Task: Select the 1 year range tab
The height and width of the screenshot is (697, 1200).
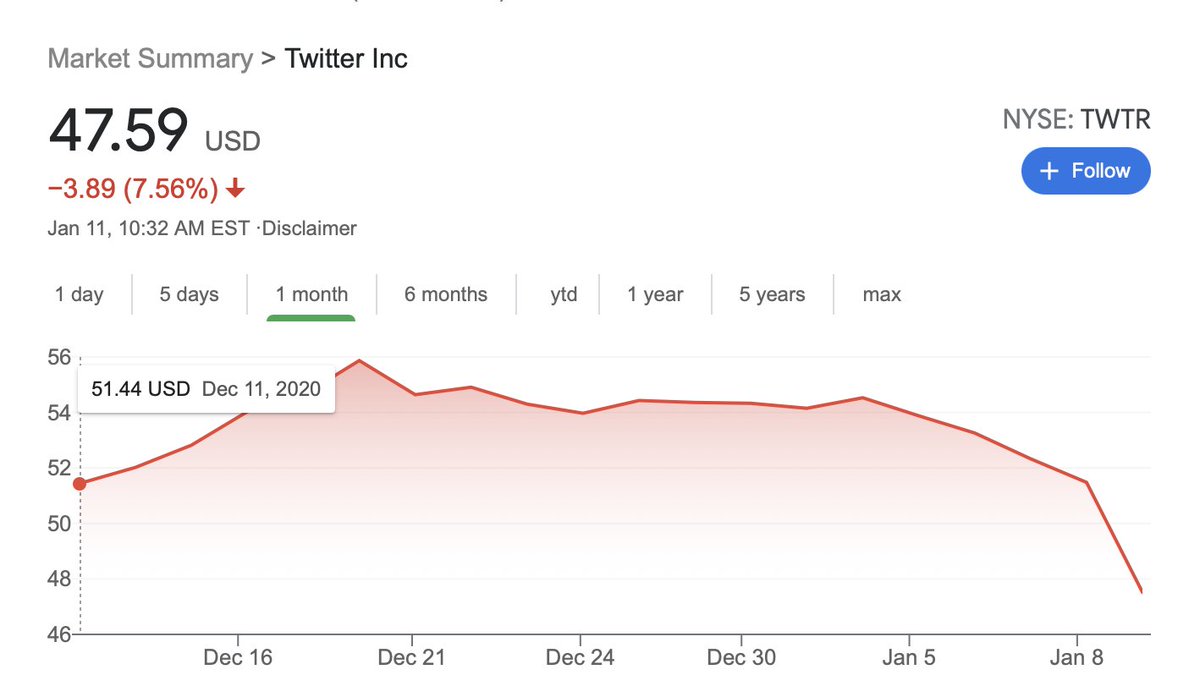Action: (x=655, y=295)
